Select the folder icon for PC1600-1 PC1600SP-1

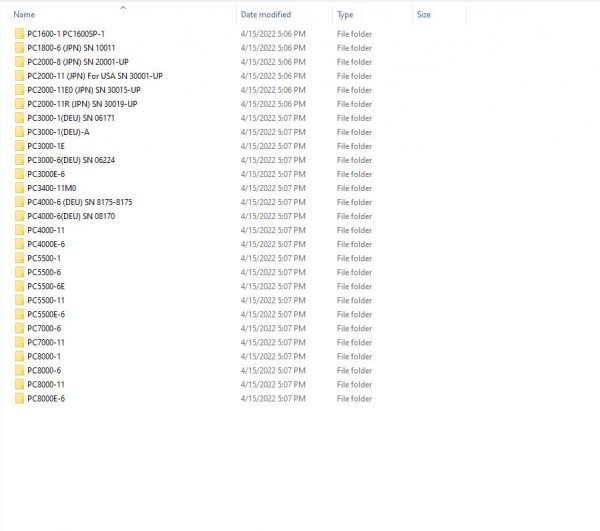click(20, 34)
